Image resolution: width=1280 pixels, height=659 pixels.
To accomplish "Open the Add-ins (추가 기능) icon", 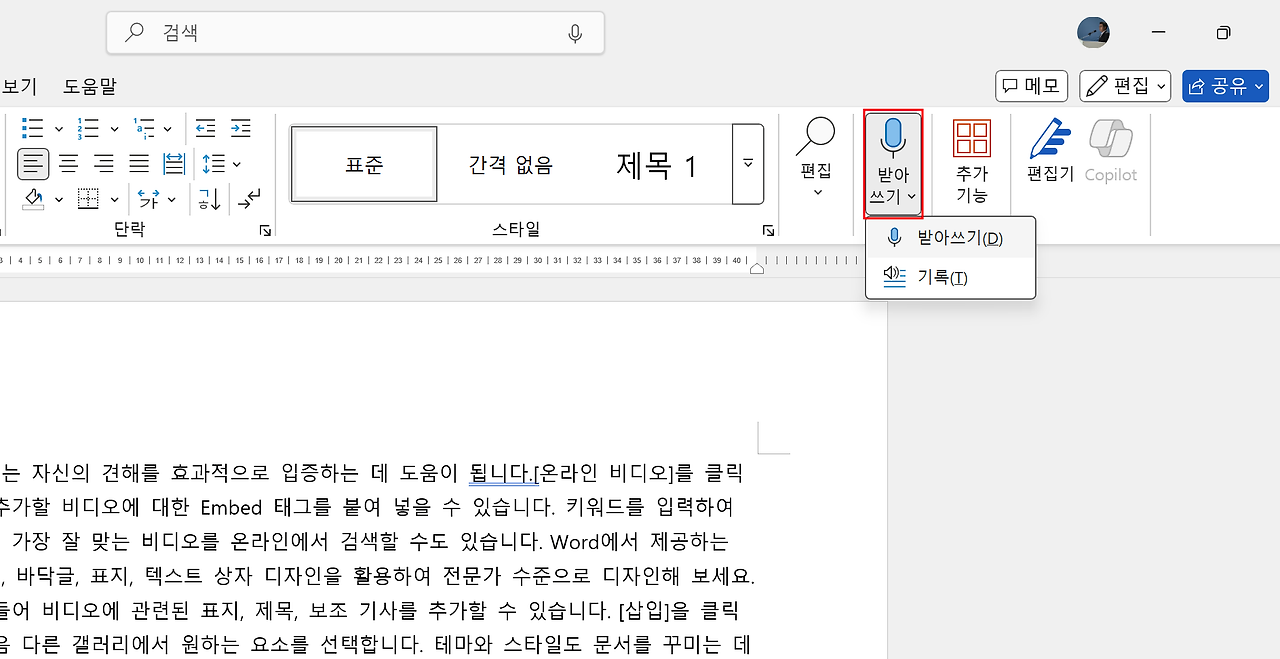I will (971, 160).
